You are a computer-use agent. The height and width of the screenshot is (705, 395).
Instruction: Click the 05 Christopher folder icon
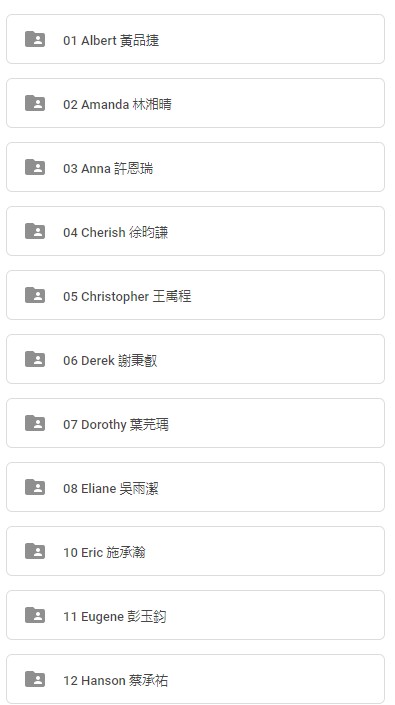35,295
